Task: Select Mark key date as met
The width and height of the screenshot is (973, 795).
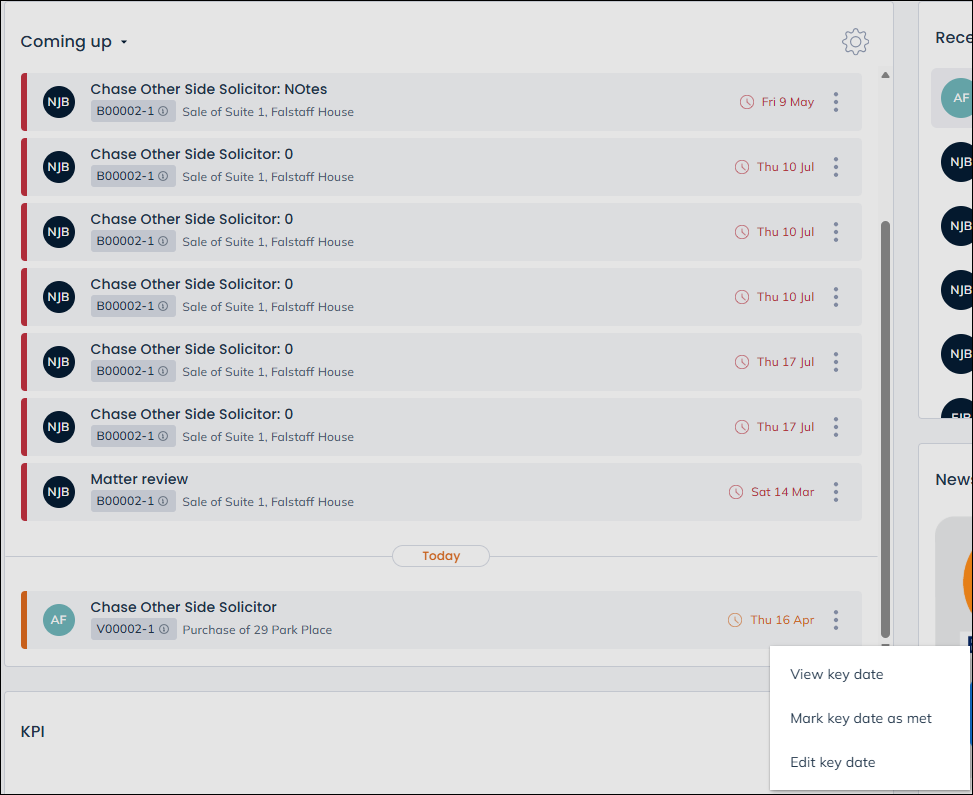Action: tap(860, 718)
